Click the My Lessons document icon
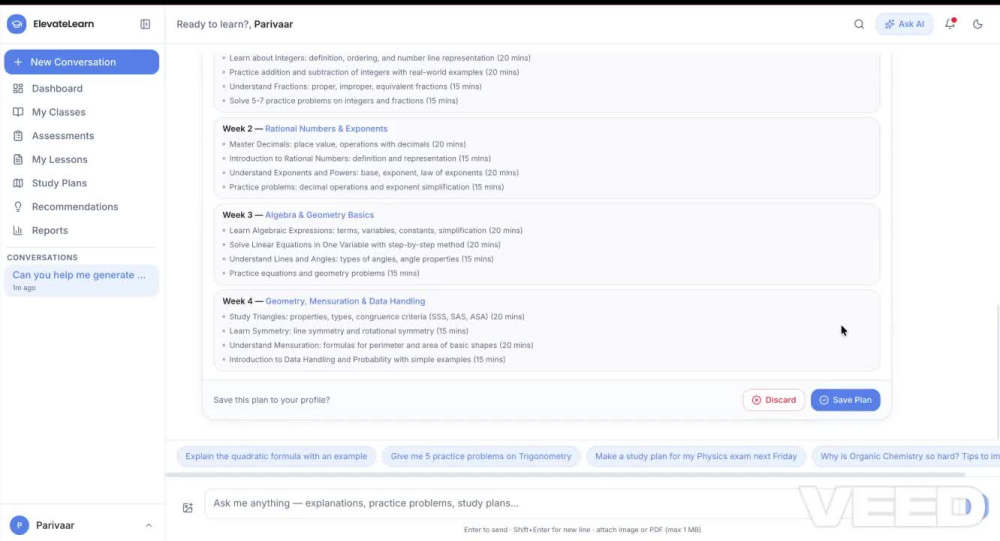The height and width of the screenshot is (541, 1000). 18,159
